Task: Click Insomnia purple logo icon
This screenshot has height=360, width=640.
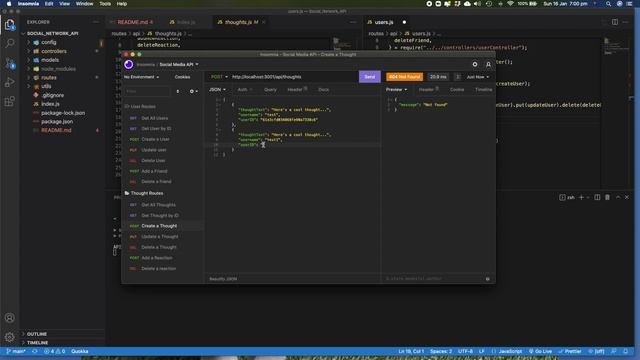Action: [129, 64]
